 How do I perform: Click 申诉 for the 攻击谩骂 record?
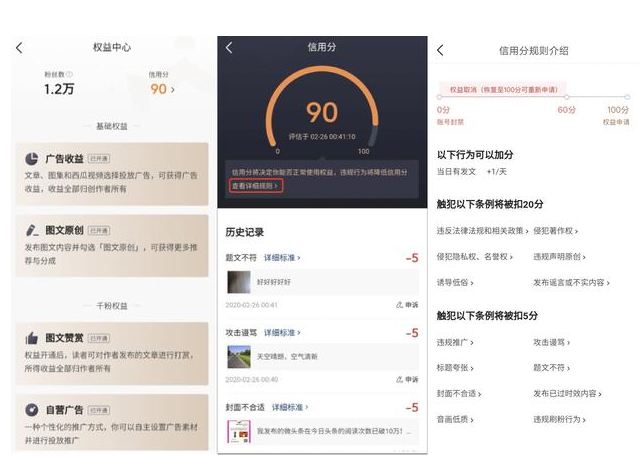coord(407,379)
